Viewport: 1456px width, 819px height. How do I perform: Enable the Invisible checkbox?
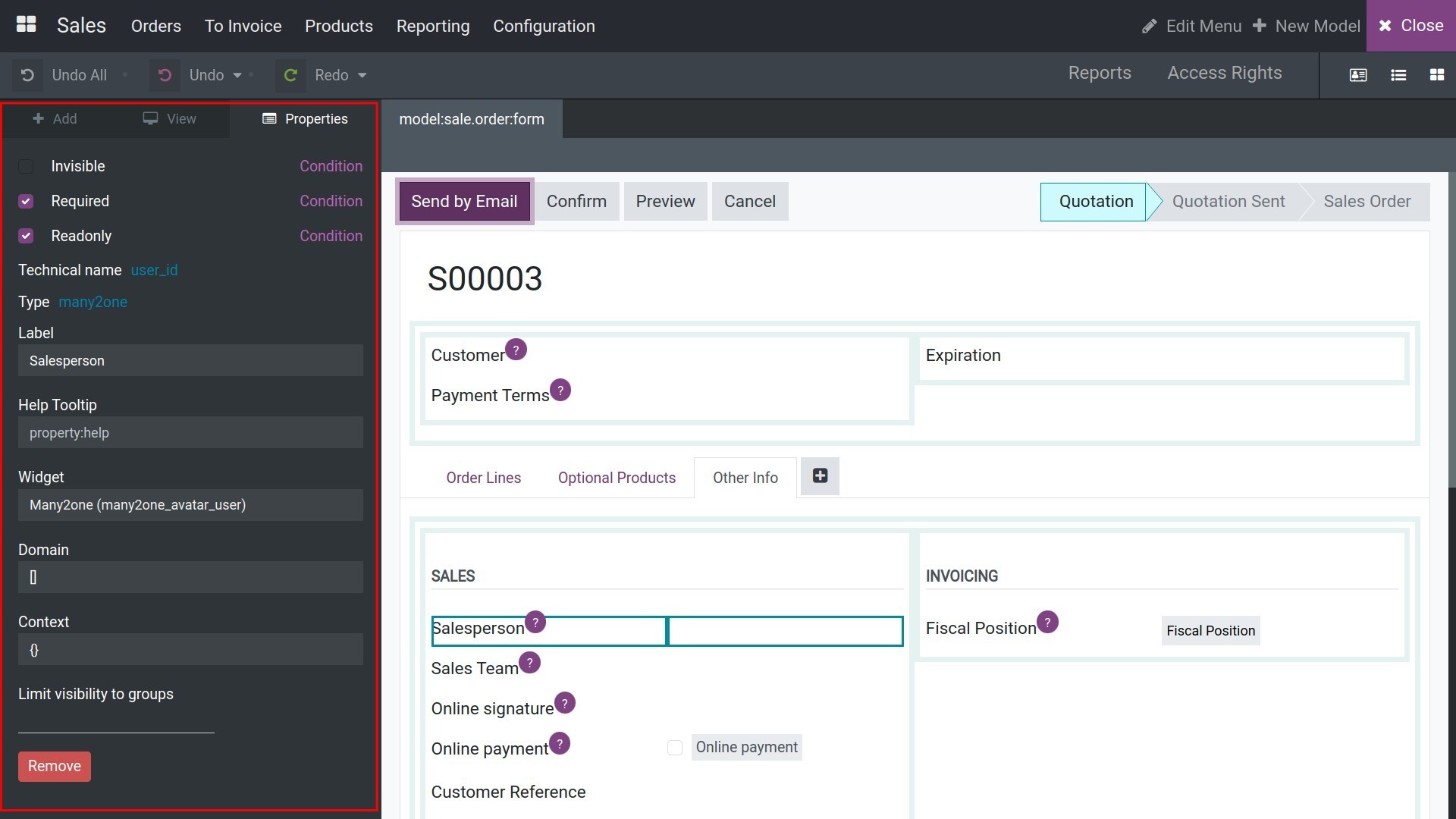coord(26,166)
